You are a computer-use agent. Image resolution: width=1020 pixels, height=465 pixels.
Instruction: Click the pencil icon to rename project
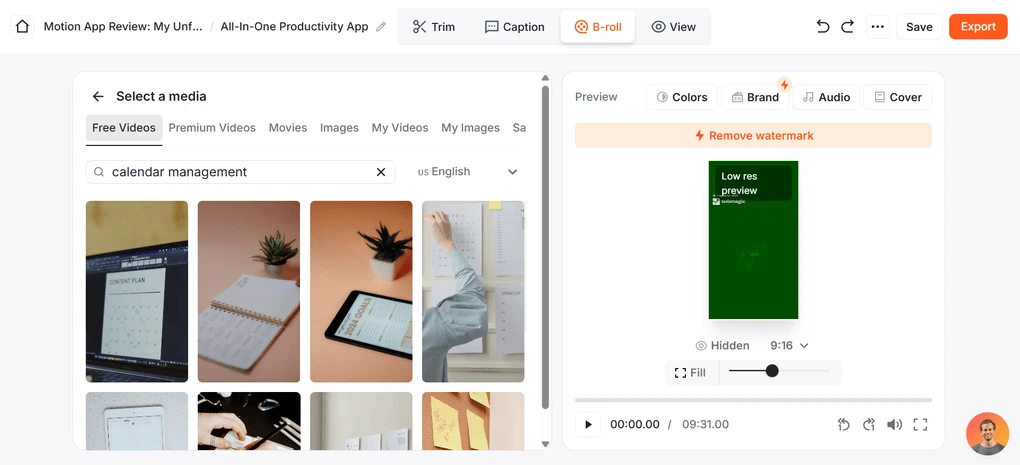point(381,27)
